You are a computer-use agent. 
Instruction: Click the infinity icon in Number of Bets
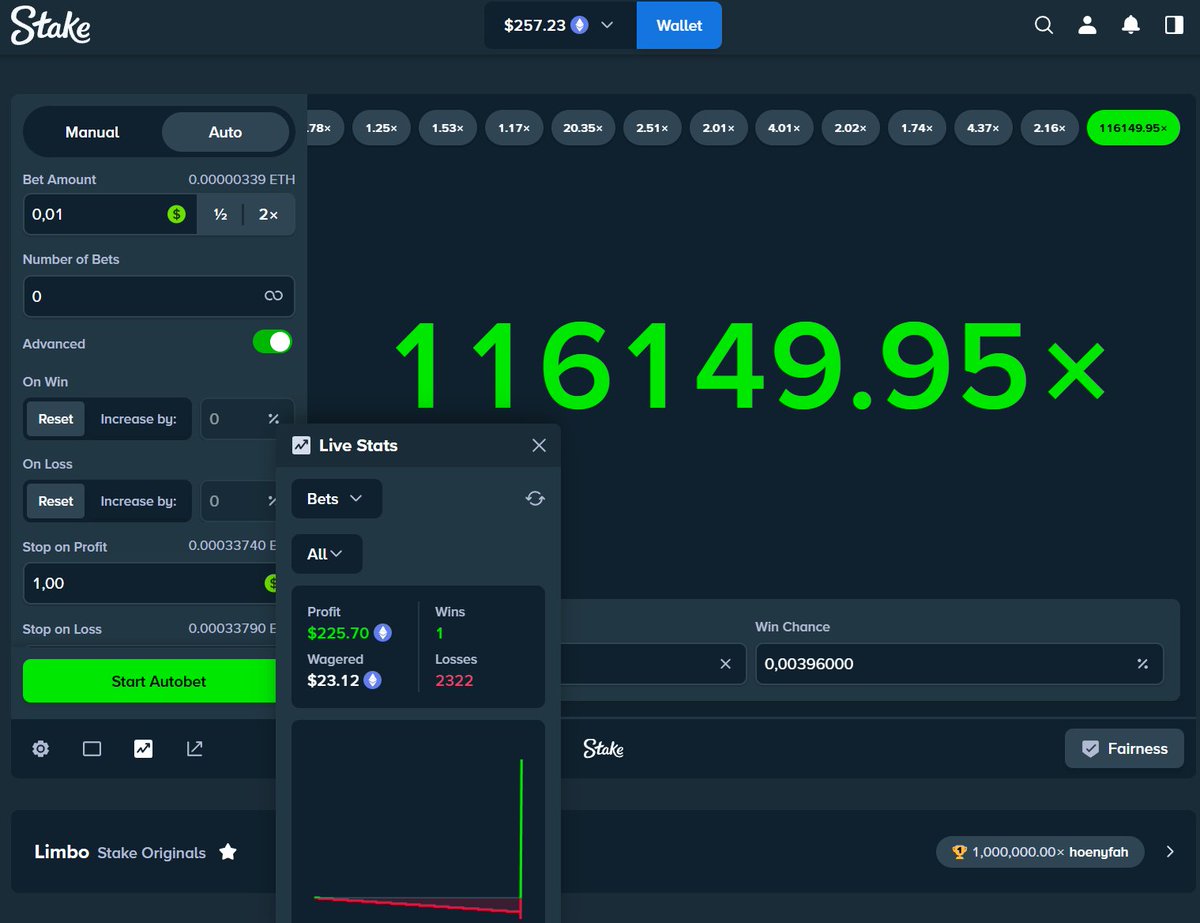pyautogui.click(x=273, y=296)
